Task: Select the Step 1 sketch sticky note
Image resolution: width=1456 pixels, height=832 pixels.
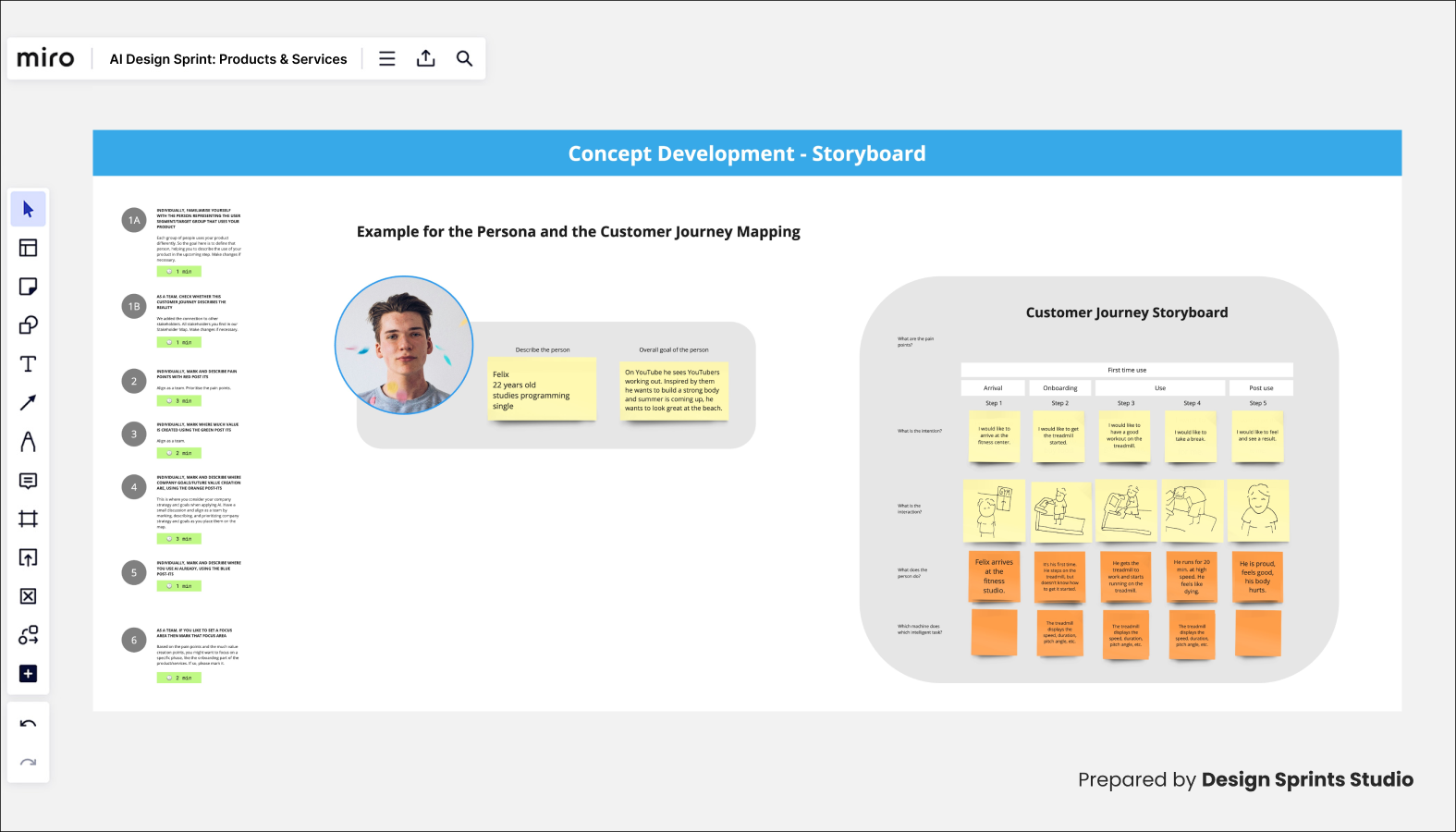Action: point(994,510)
